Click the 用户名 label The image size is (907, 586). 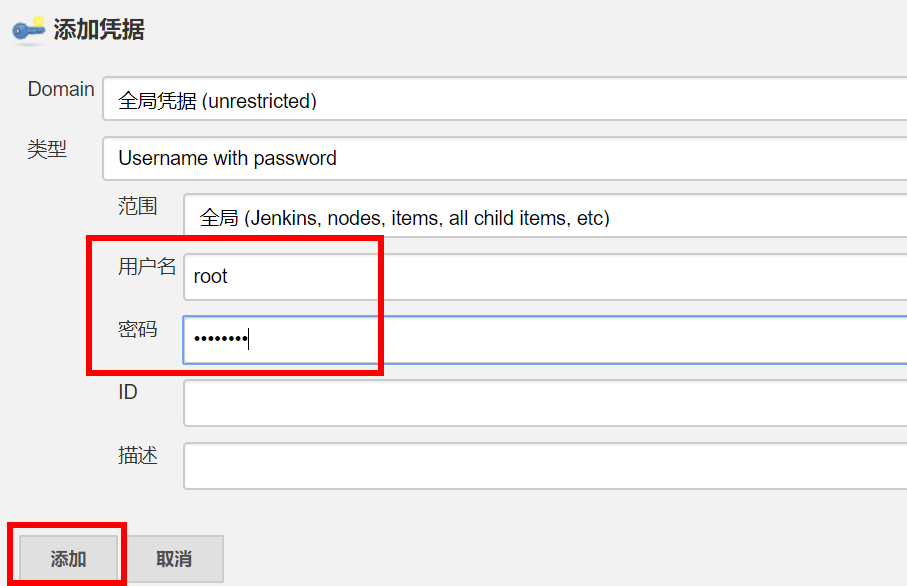coord(147,267)
